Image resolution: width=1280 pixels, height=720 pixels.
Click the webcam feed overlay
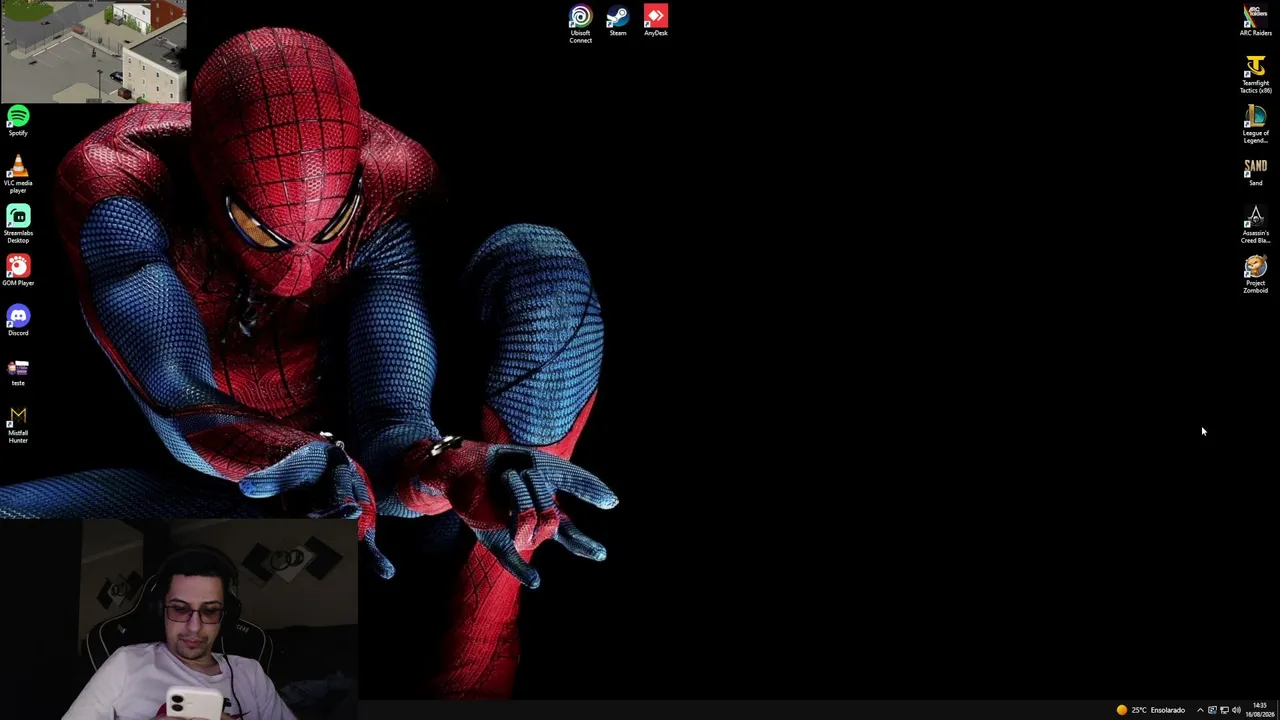coord(179,619)
